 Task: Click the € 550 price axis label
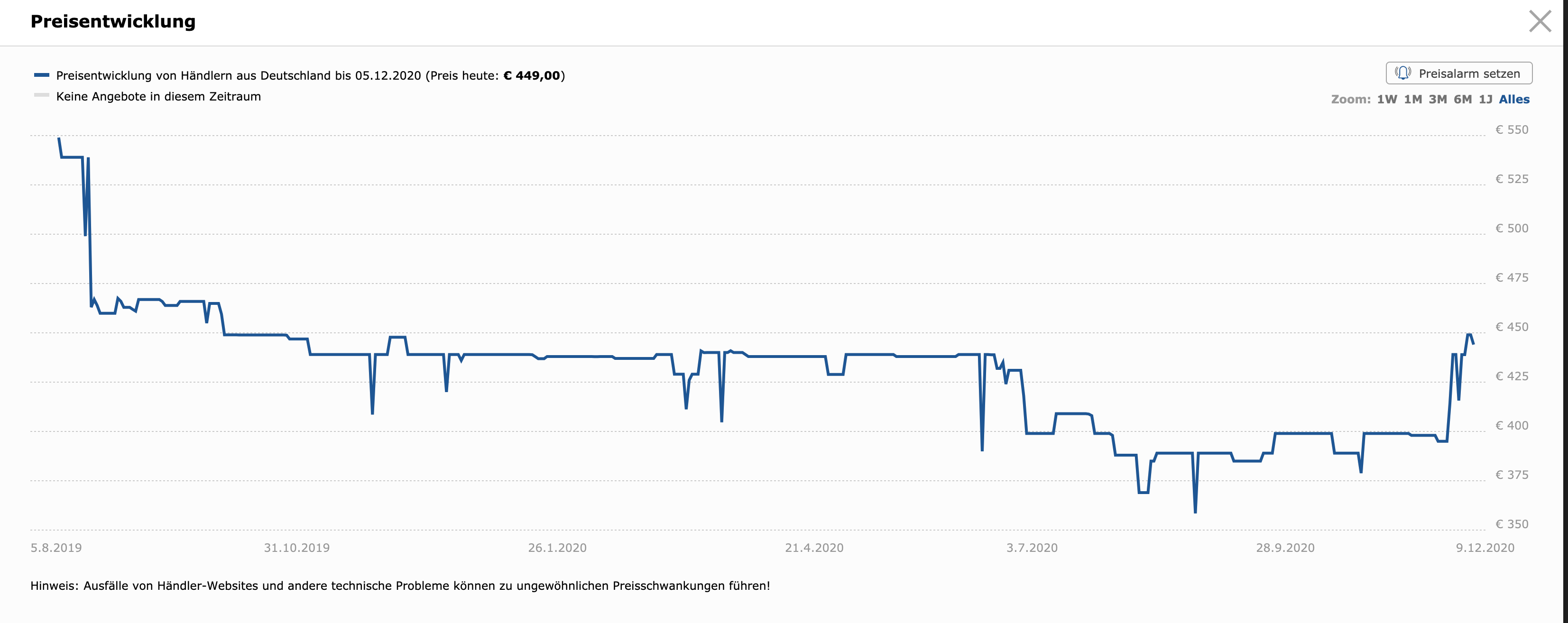tap(1512, 129)
